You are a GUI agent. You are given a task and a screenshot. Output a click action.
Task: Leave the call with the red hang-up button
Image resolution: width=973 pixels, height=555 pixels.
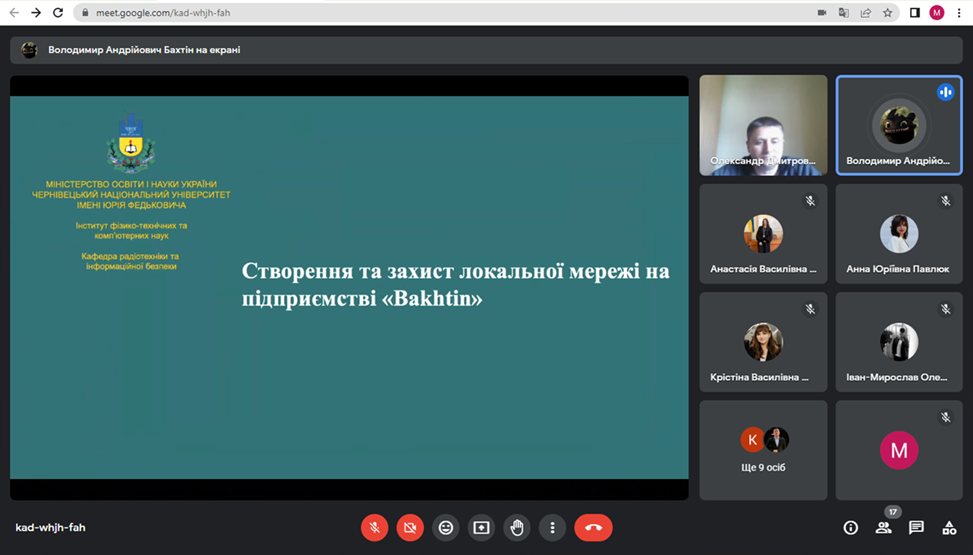click(x=593, y=528)
